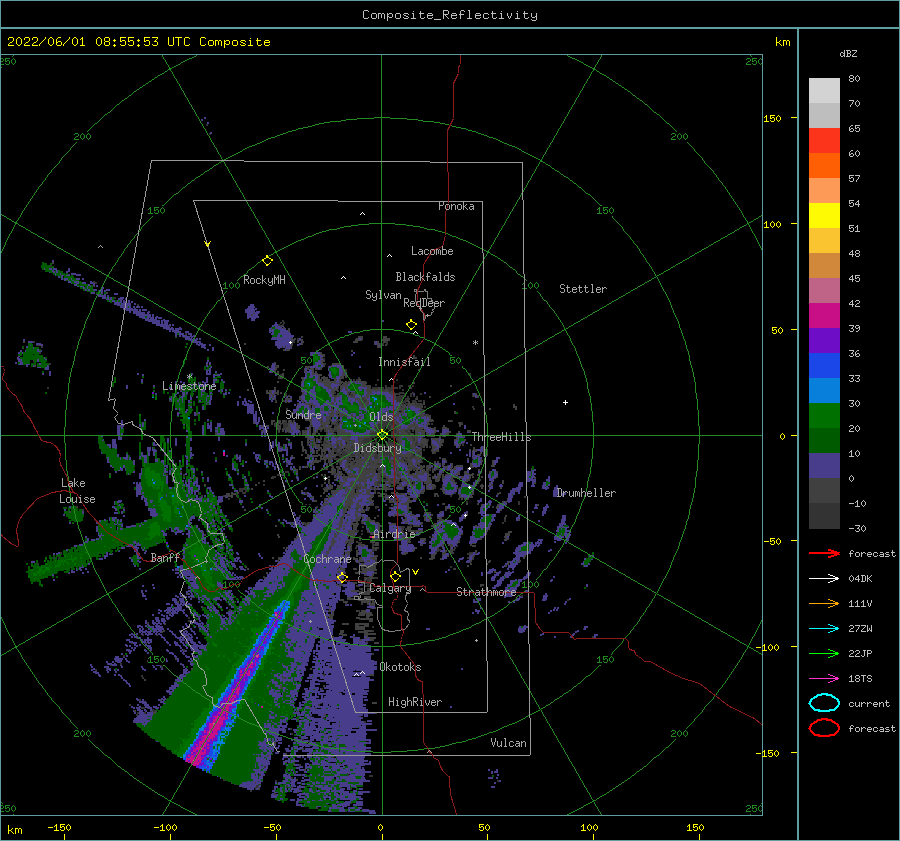The image size is (900, 841).
Task: Click the 33 dBZ blue swatch
Action: click(x=824, y=390)
